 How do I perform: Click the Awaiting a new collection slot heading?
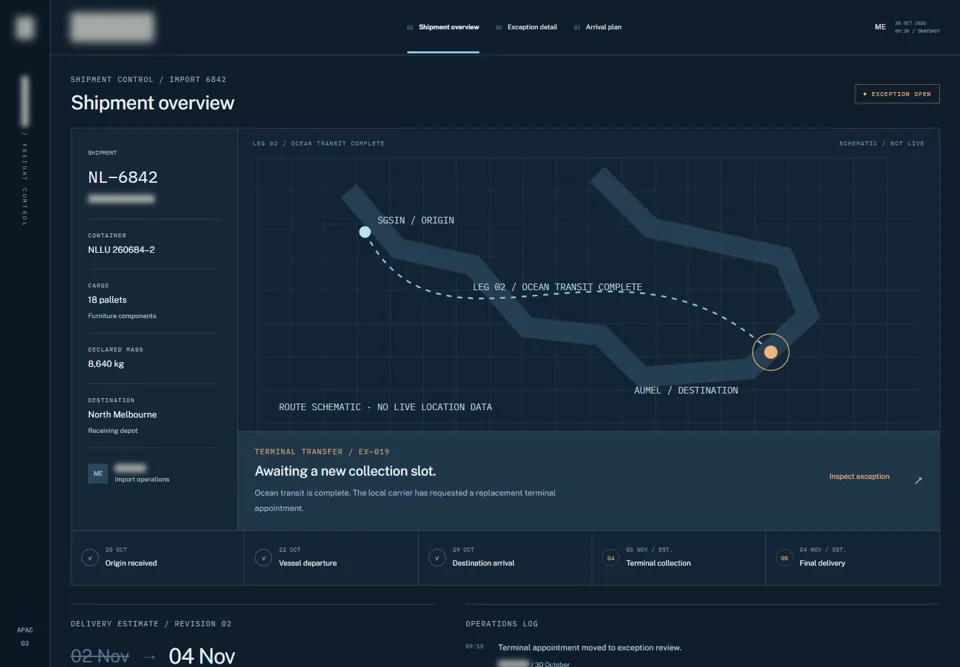pos(345,471)
